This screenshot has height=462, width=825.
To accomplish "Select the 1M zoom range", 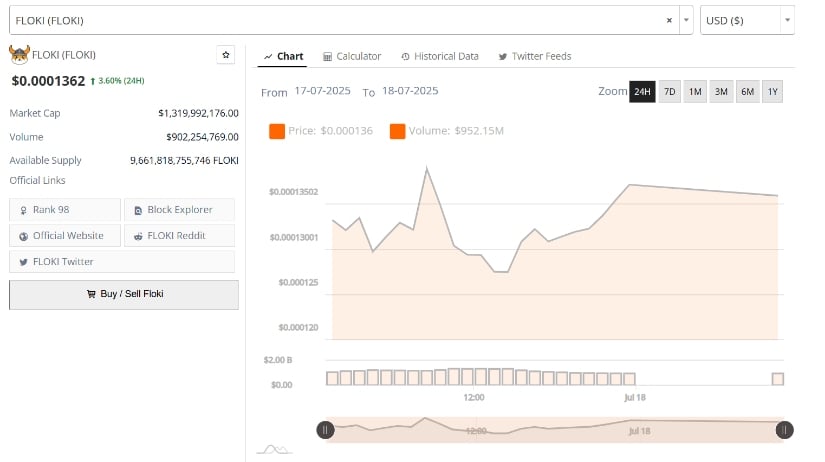I will [695, 92].
